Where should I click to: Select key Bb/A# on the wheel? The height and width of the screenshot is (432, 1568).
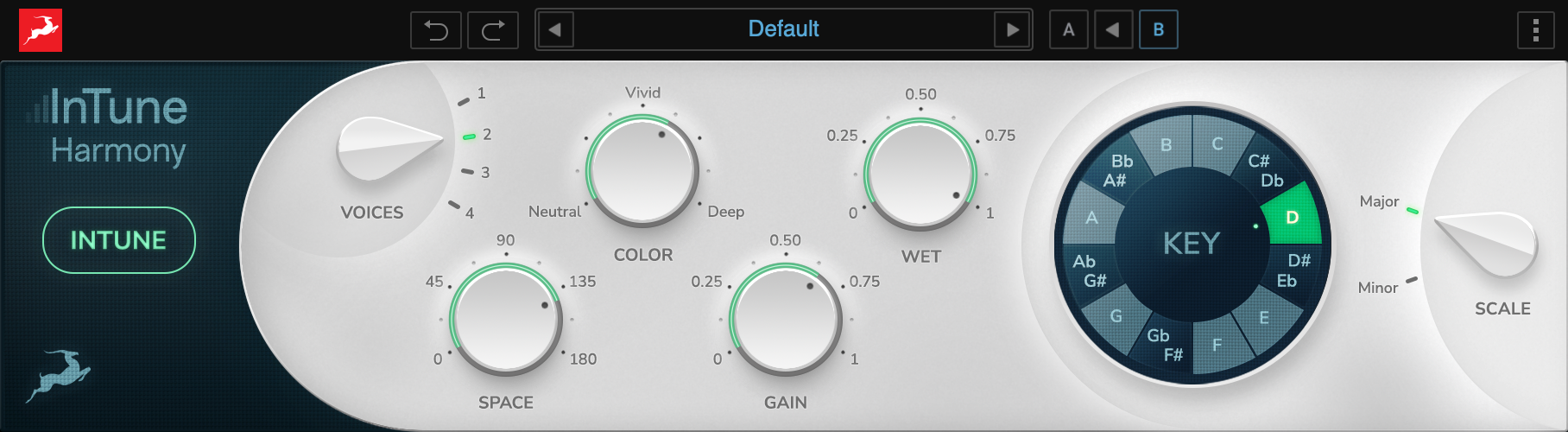click(1118, 170)
